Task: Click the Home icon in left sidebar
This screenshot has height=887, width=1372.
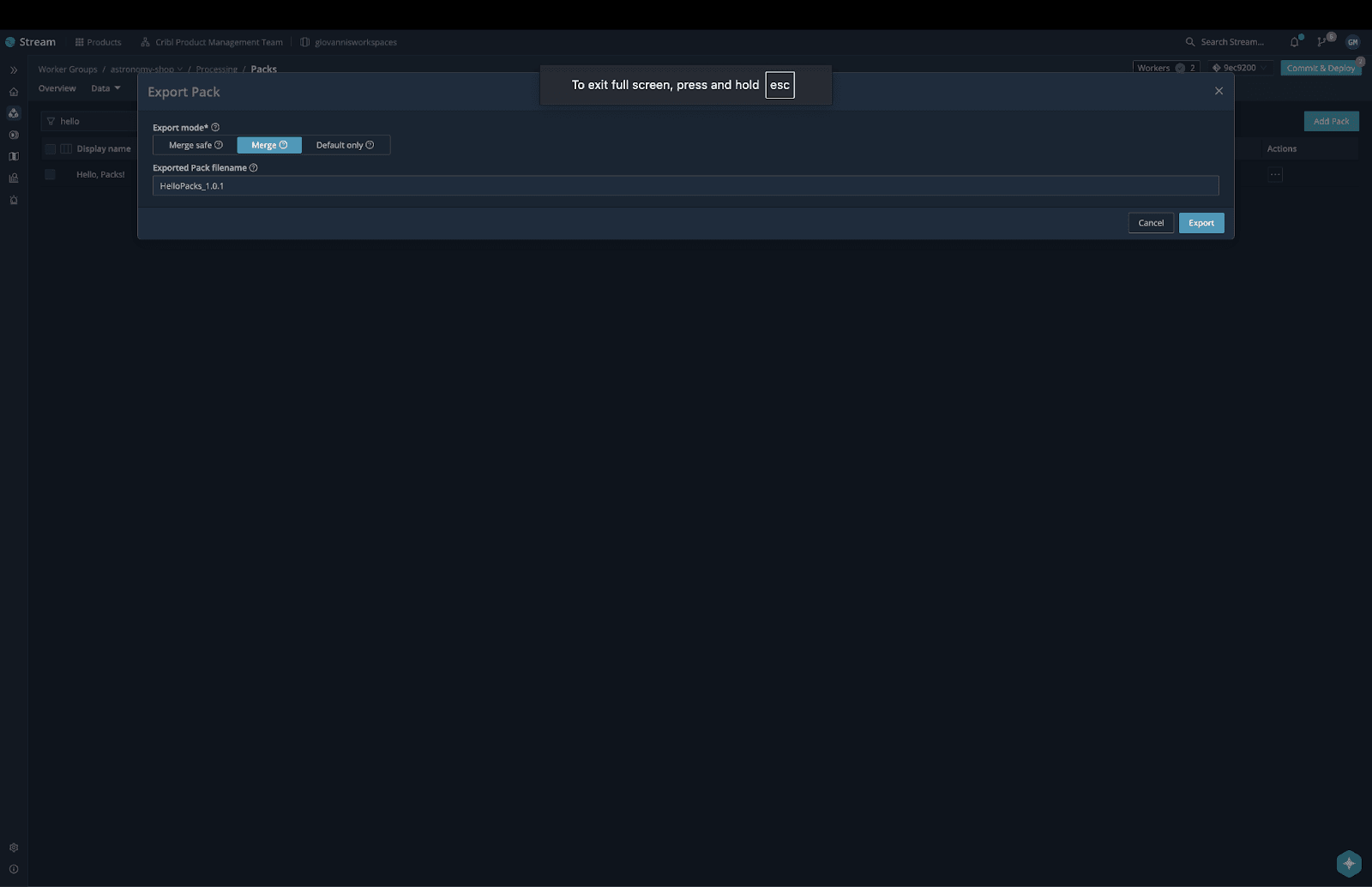Action: (x=14, y=92)
